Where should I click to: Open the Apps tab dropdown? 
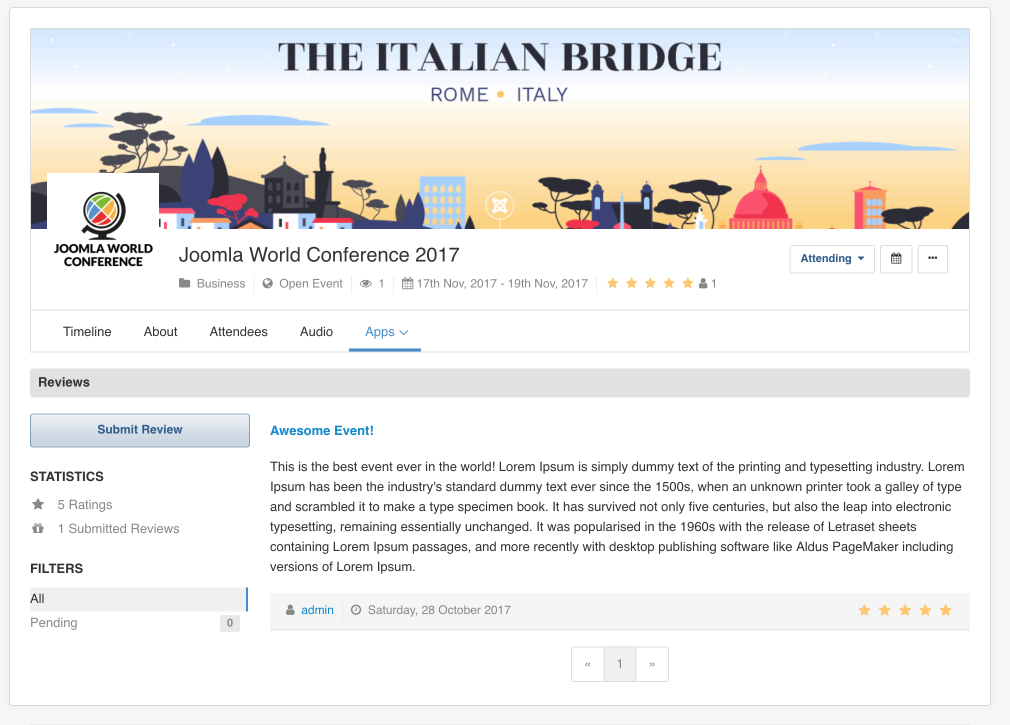pyautogui.click(x=386, y=332)
